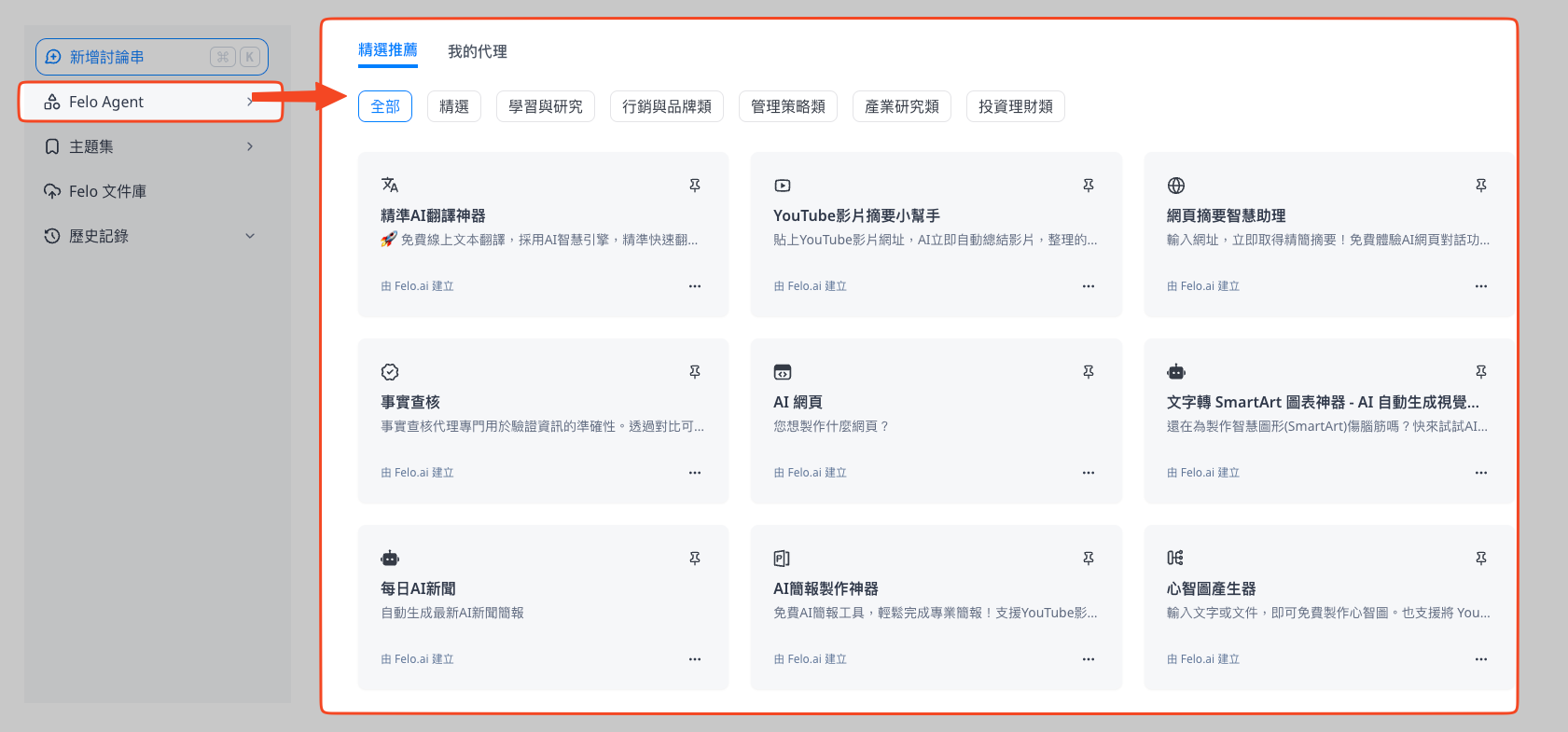Filter agents by 投資理財類
Screen dimensions: 1568x732
click(1016, 106)
